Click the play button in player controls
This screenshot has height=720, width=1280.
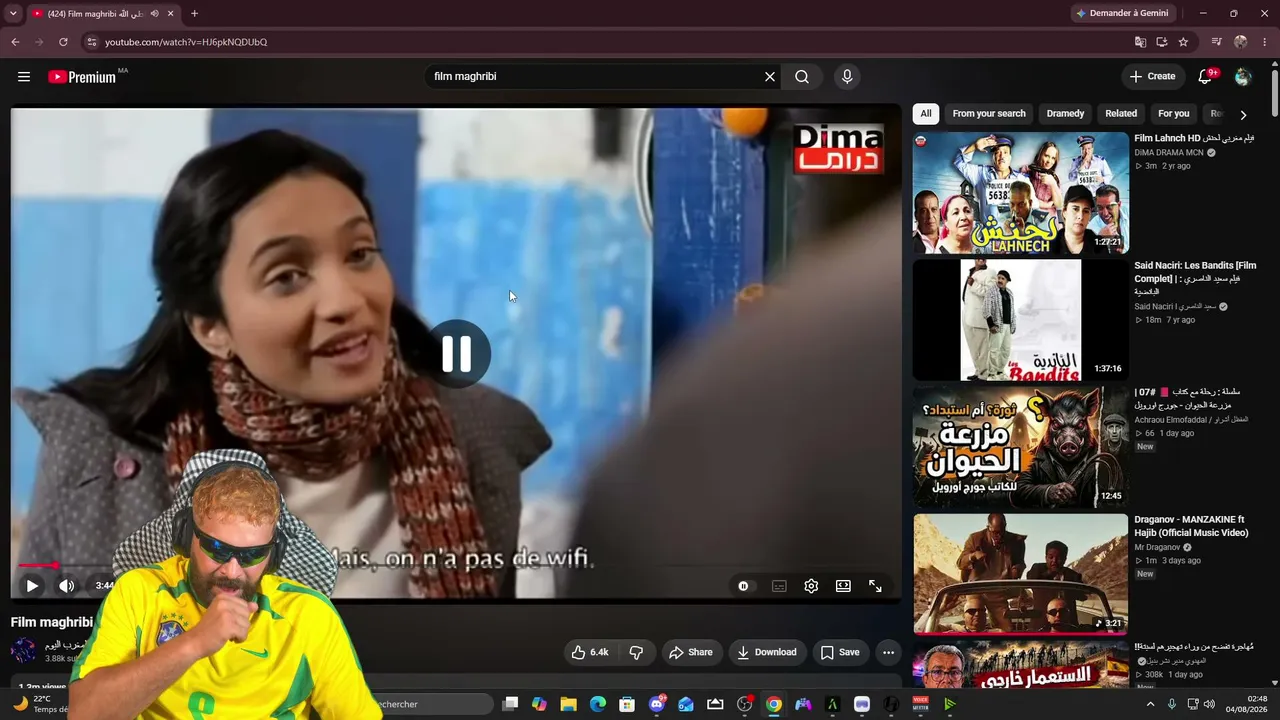(32, 586)
